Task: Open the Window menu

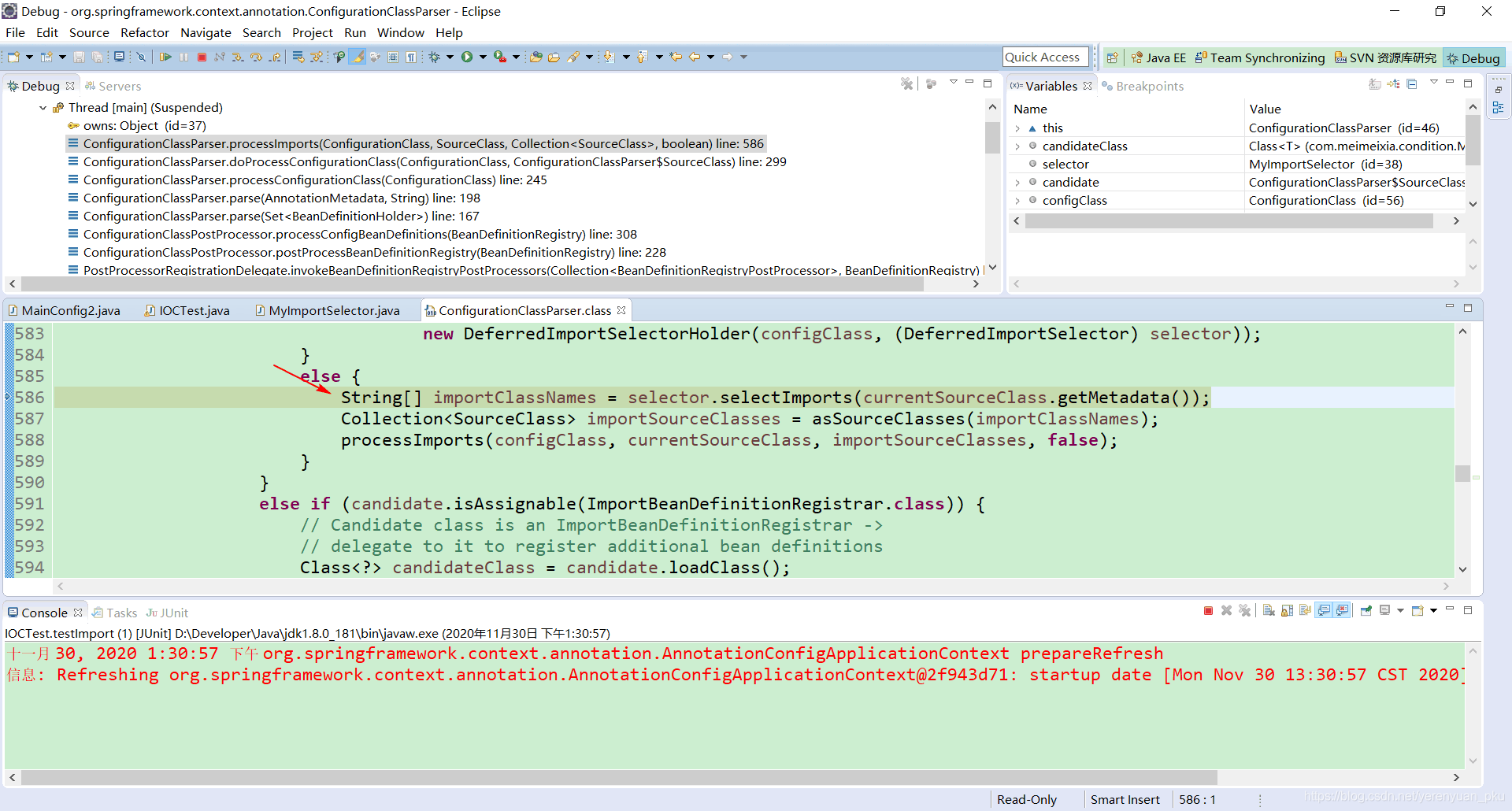Action: click(400, 32)
